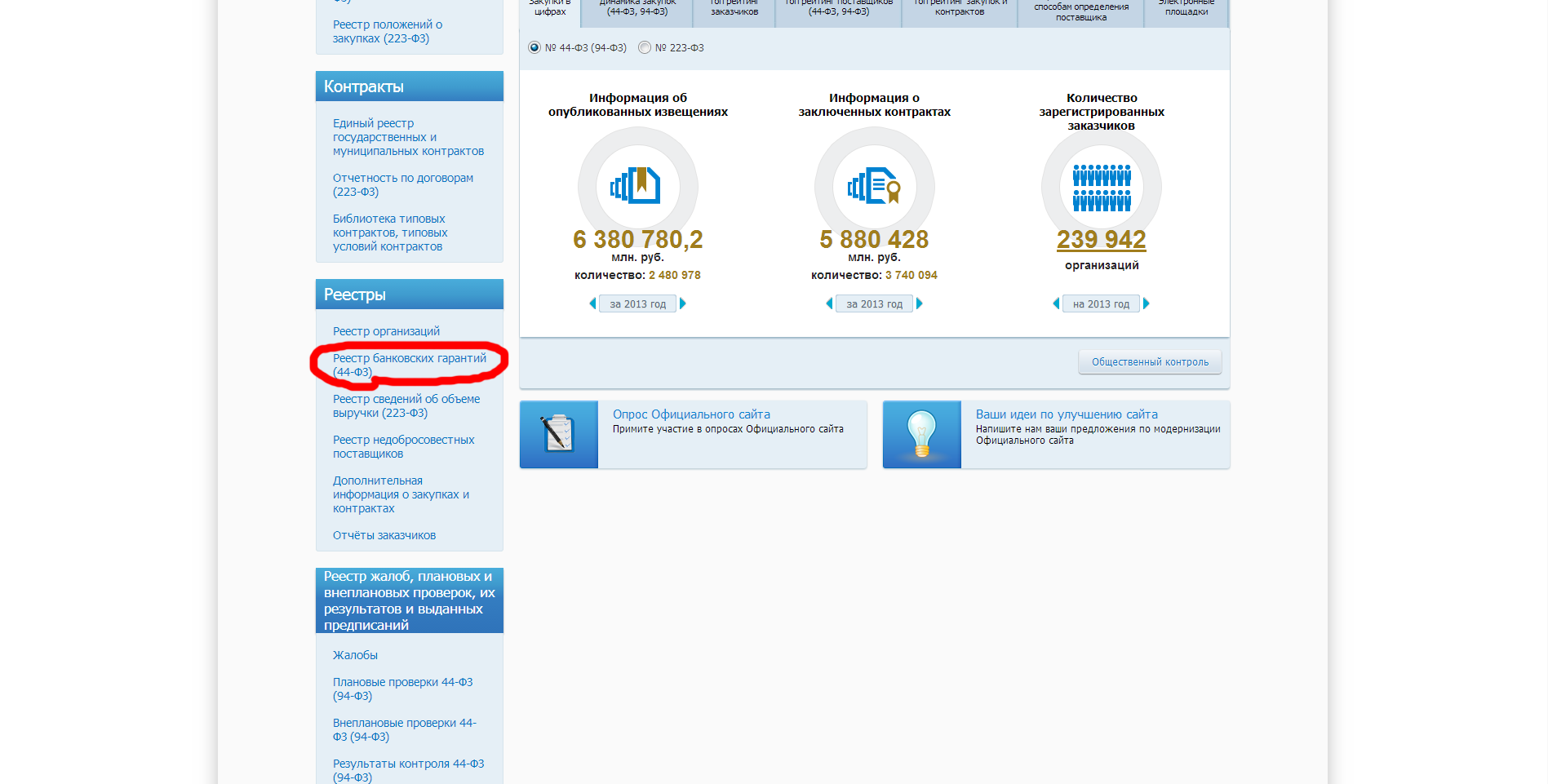Click the registered customers people icon
This screenshot has height=784, width=1548.
1101,188
